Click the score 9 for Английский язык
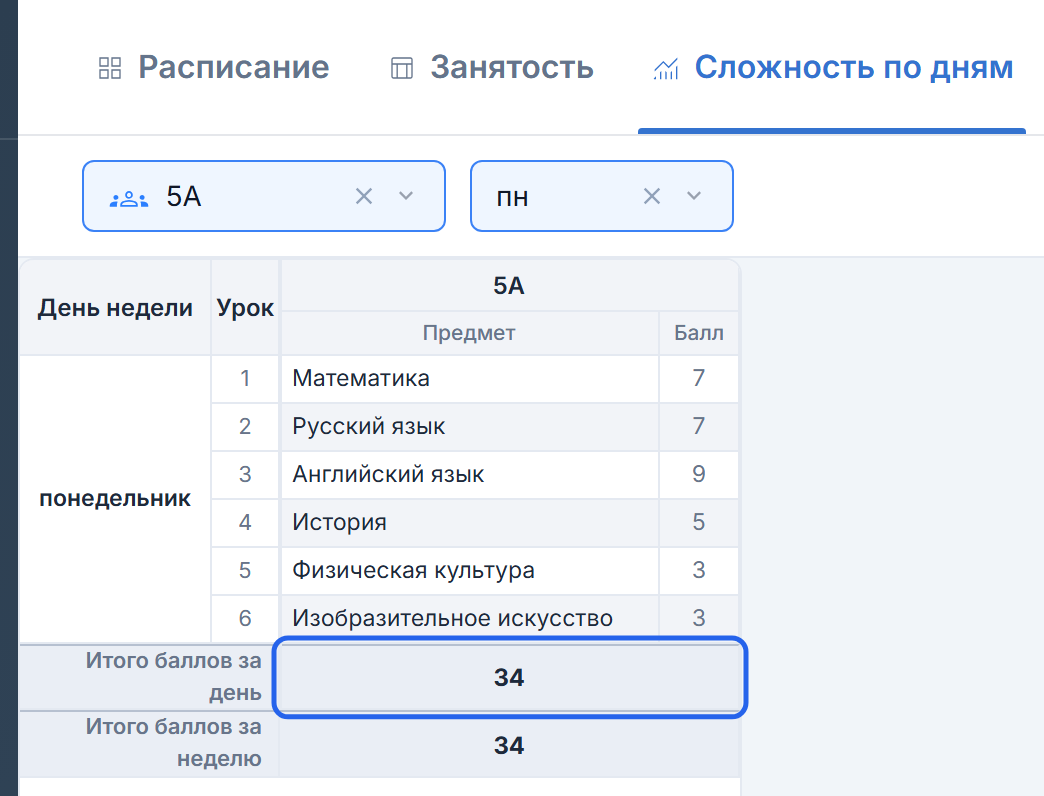 tap(698, 475)
